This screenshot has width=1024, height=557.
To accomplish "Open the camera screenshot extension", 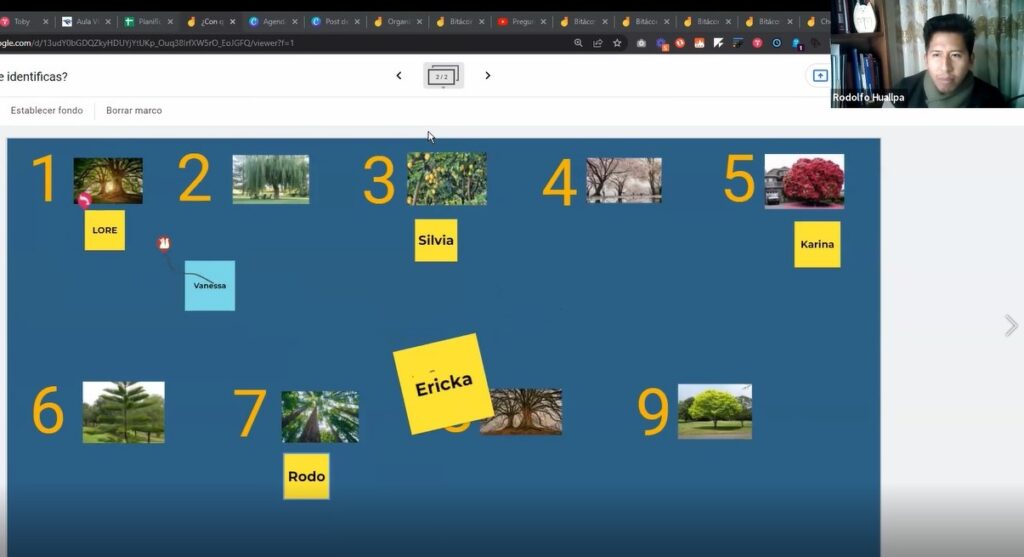I will tap(641, 43).
